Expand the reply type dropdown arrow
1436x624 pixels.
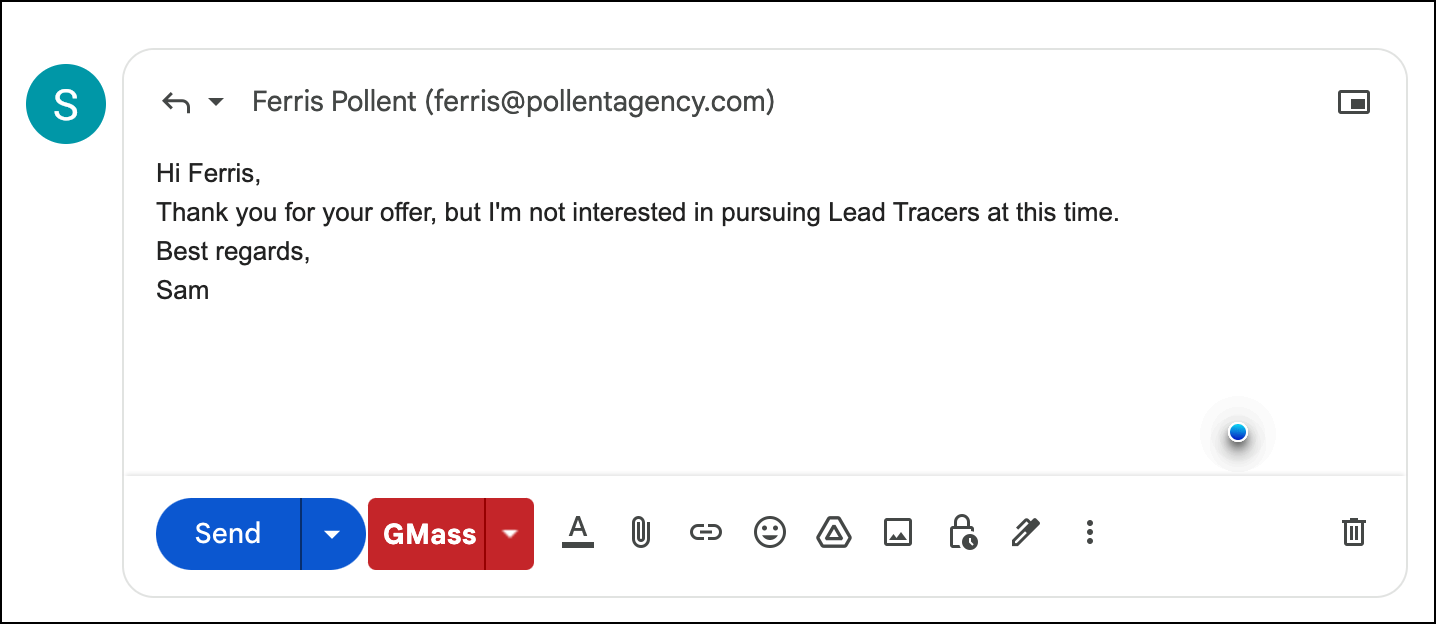216,102
